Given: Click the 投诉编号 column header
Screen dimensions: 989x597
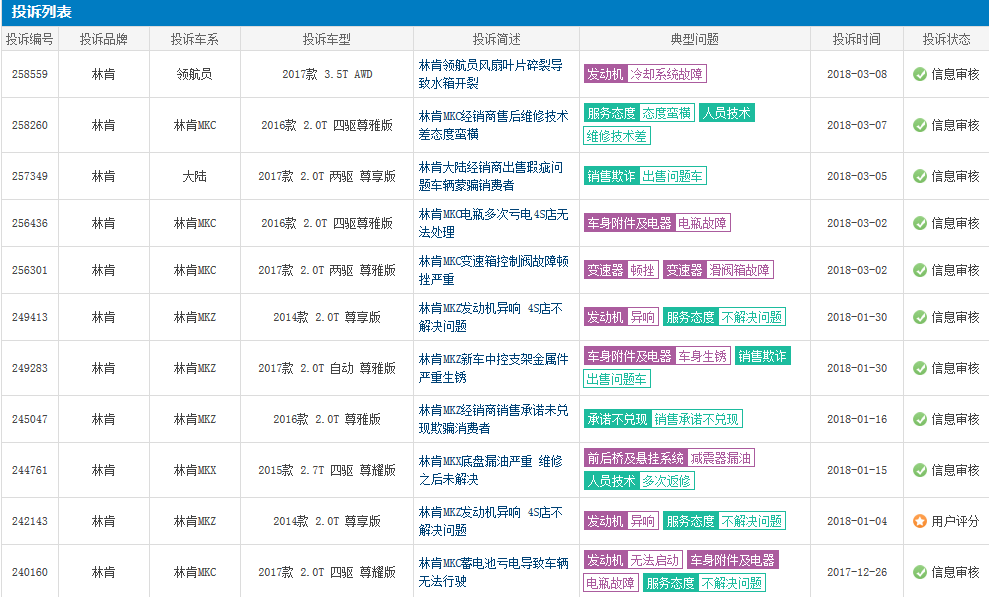Looking at the screenshot, I should pyautogui.click(x=30, y=39).
